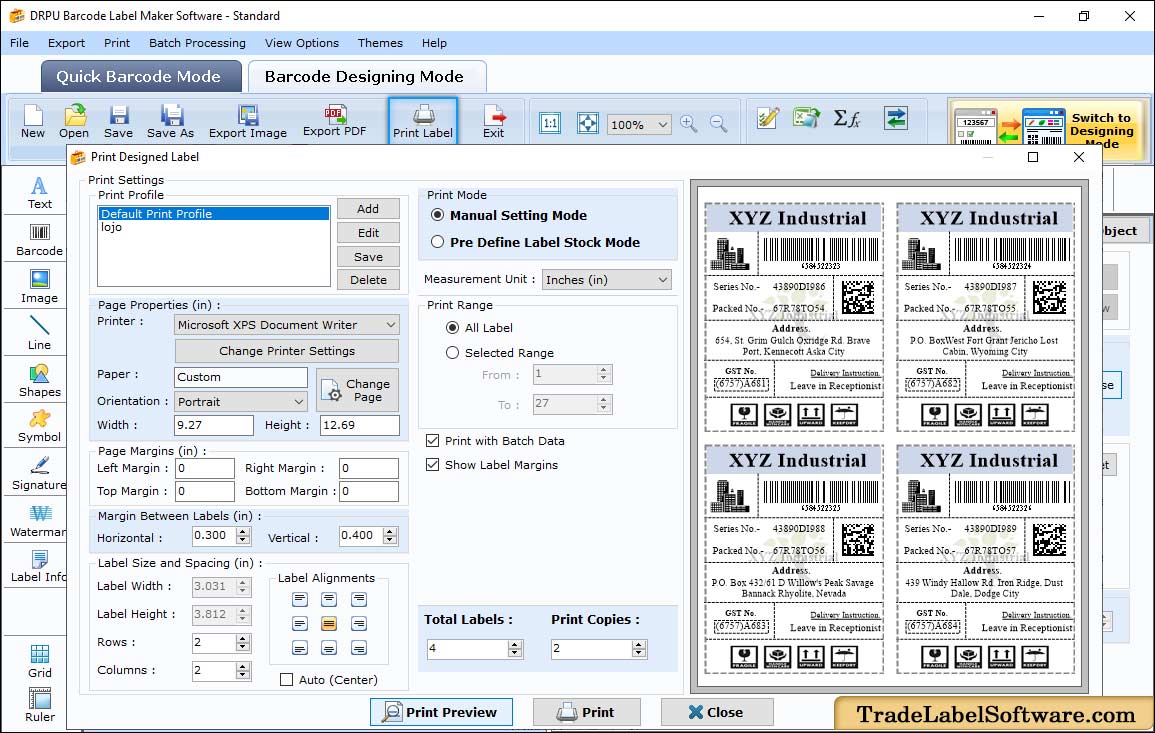Select the Watermark tool in sidebar

(39, 521)
